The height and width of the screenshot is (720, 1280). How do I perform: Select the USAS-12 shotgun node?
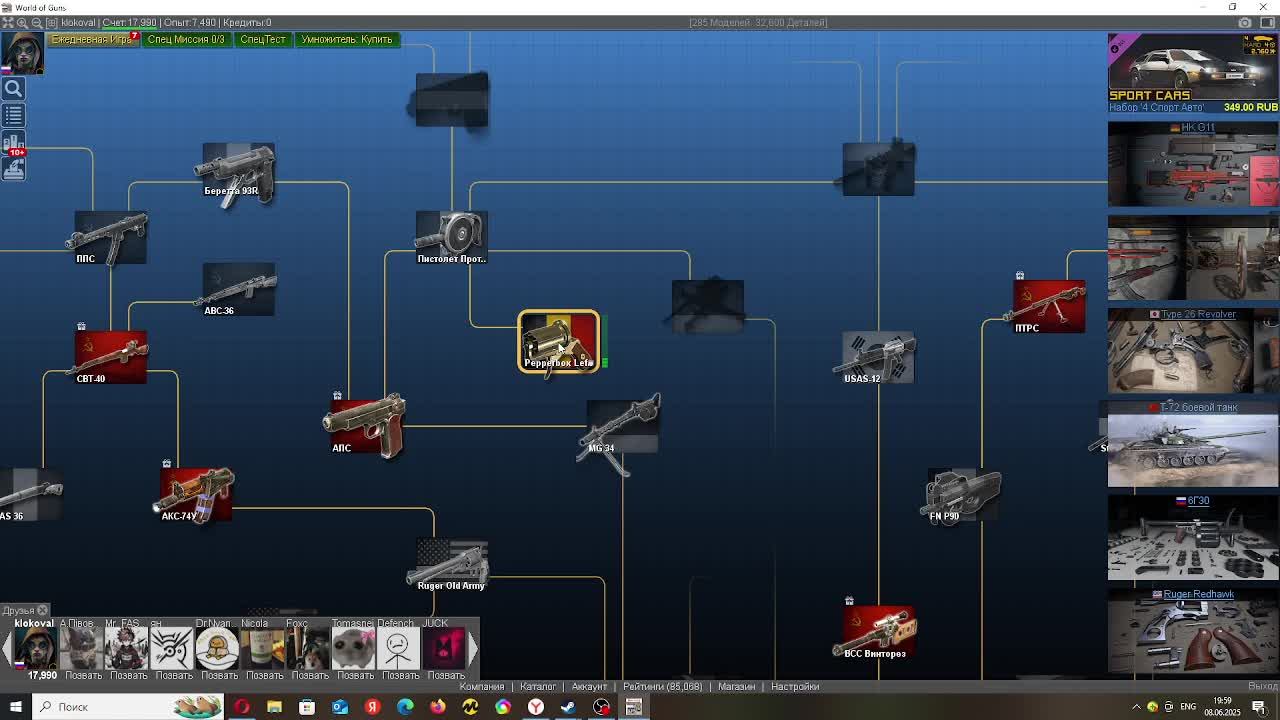[877, 358]
